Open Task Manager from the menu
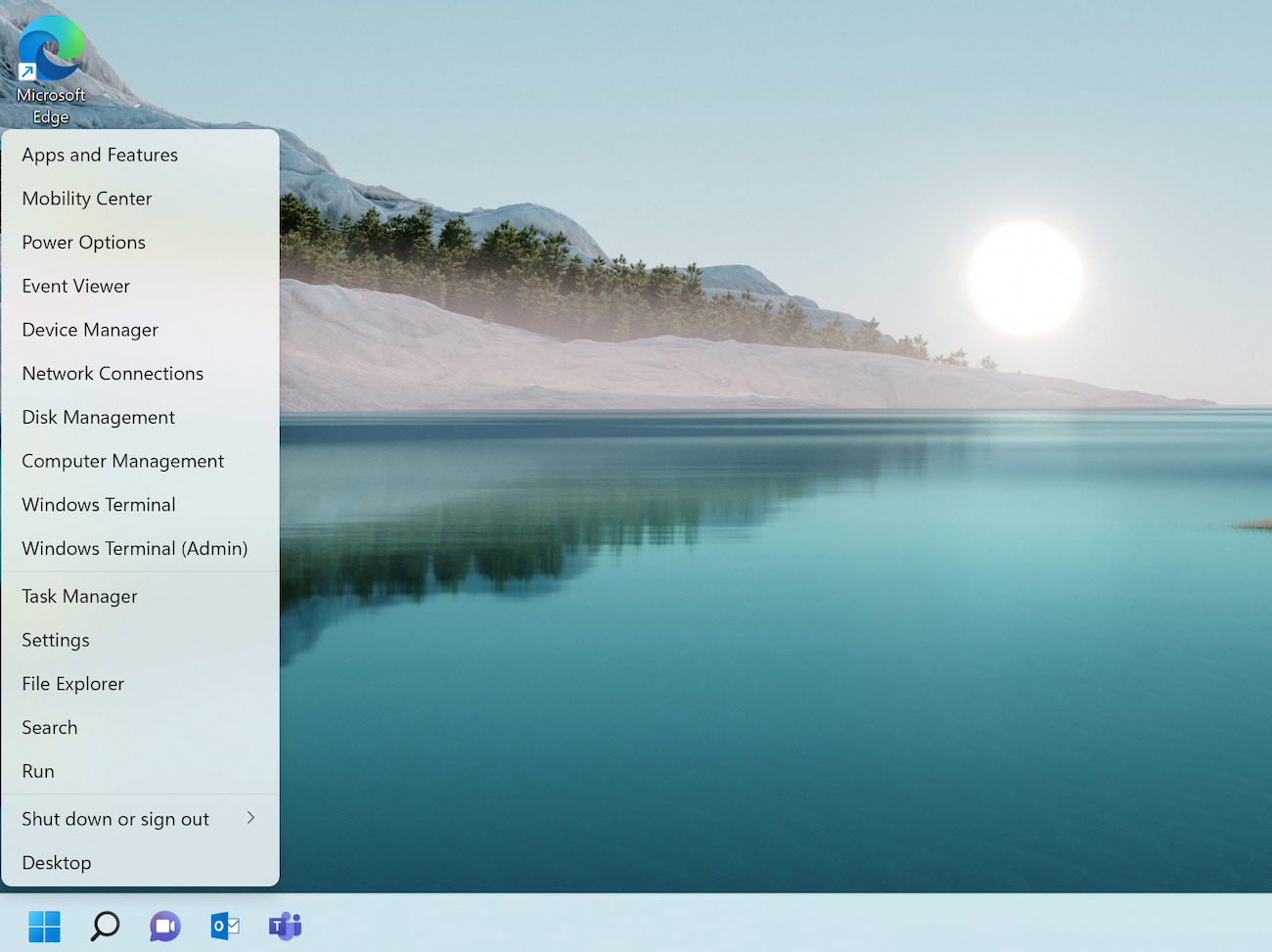The image size is (1272, 952). click(80, 597)
